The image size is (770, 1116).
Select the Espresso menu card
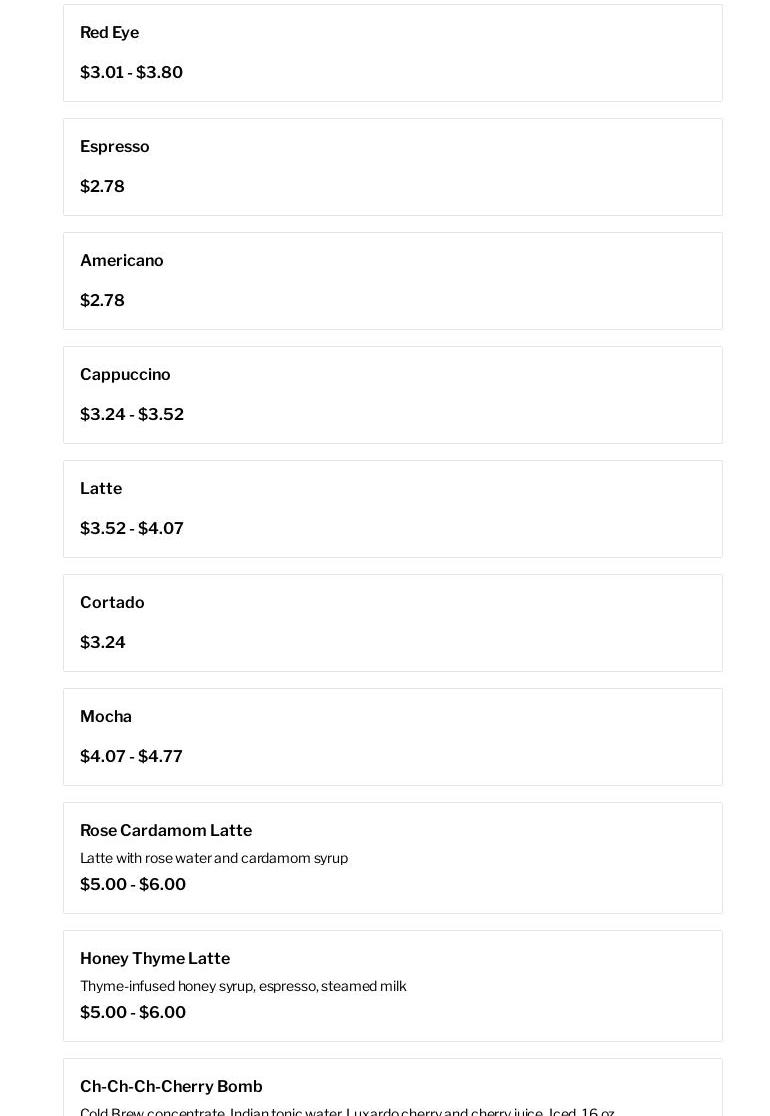(x=392, y=167)
